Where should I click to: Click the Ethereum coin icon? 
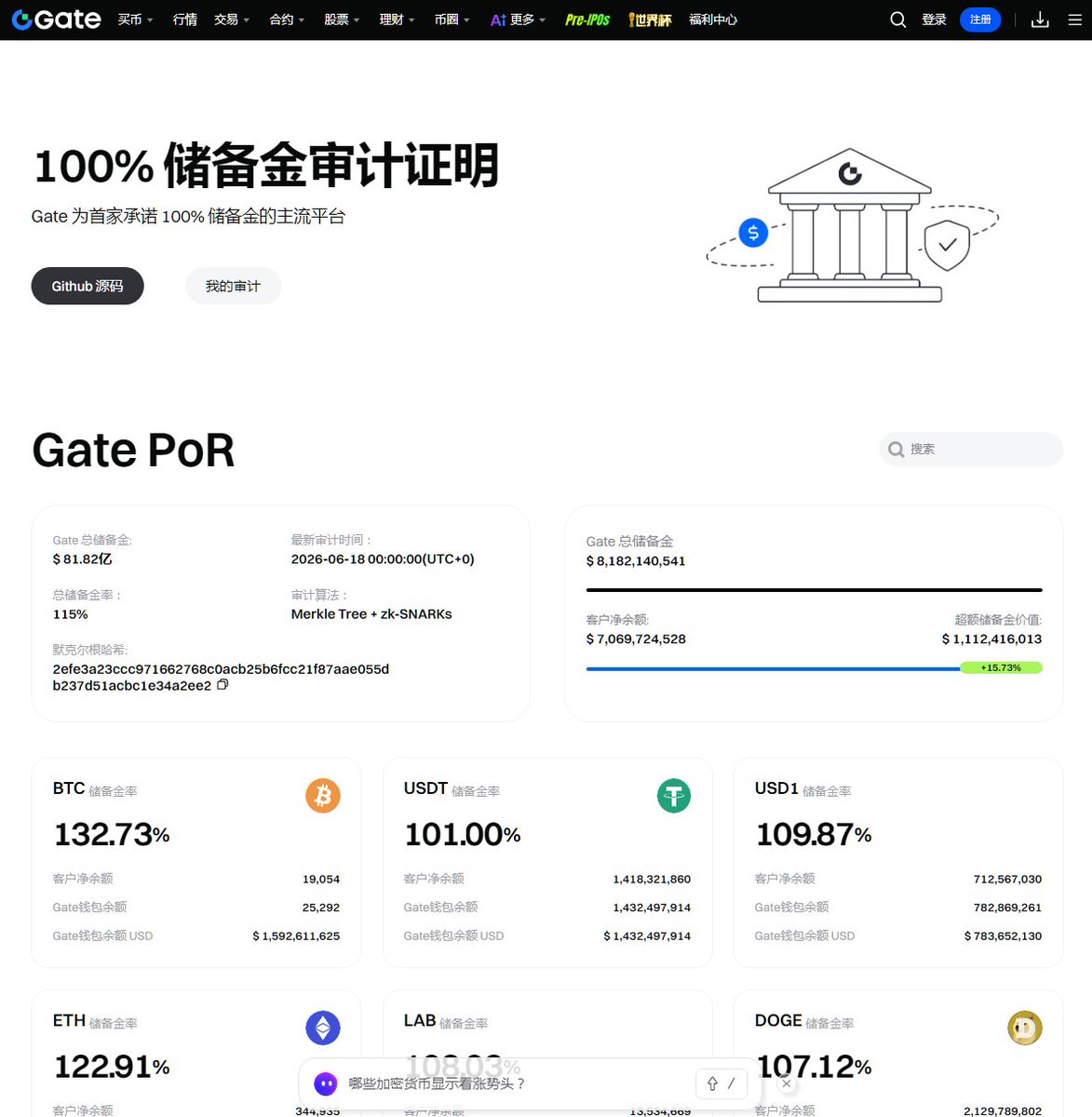tap(323, 1028)
